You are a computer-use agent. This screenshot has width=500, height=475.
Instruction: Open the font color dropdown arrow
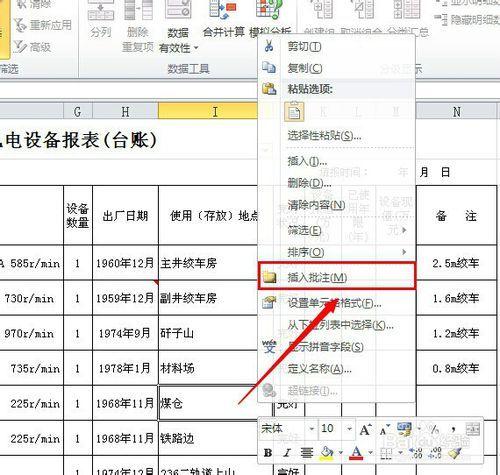tap(370, 453)
